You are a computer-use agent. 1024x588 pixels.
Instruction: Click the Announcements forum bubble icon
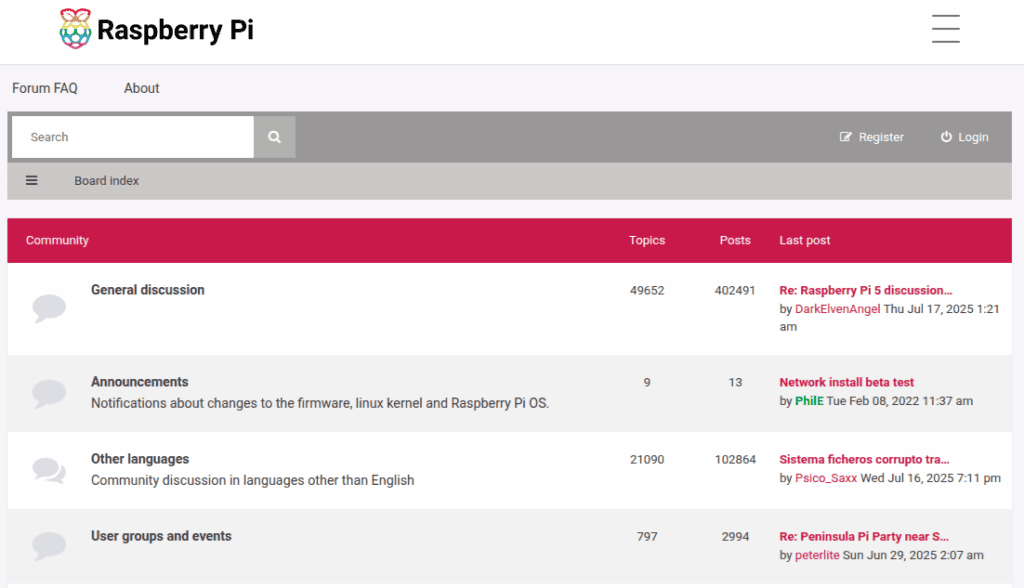tap(49, 393)
